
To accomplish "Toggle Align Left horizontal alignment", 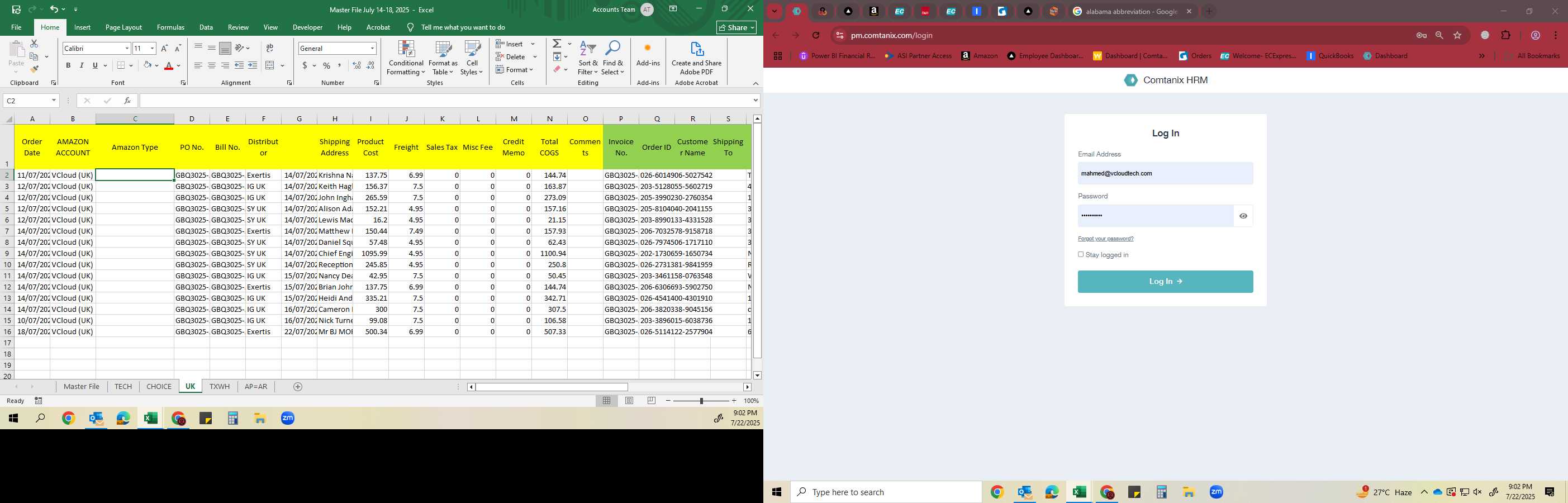I will [198, 65].
